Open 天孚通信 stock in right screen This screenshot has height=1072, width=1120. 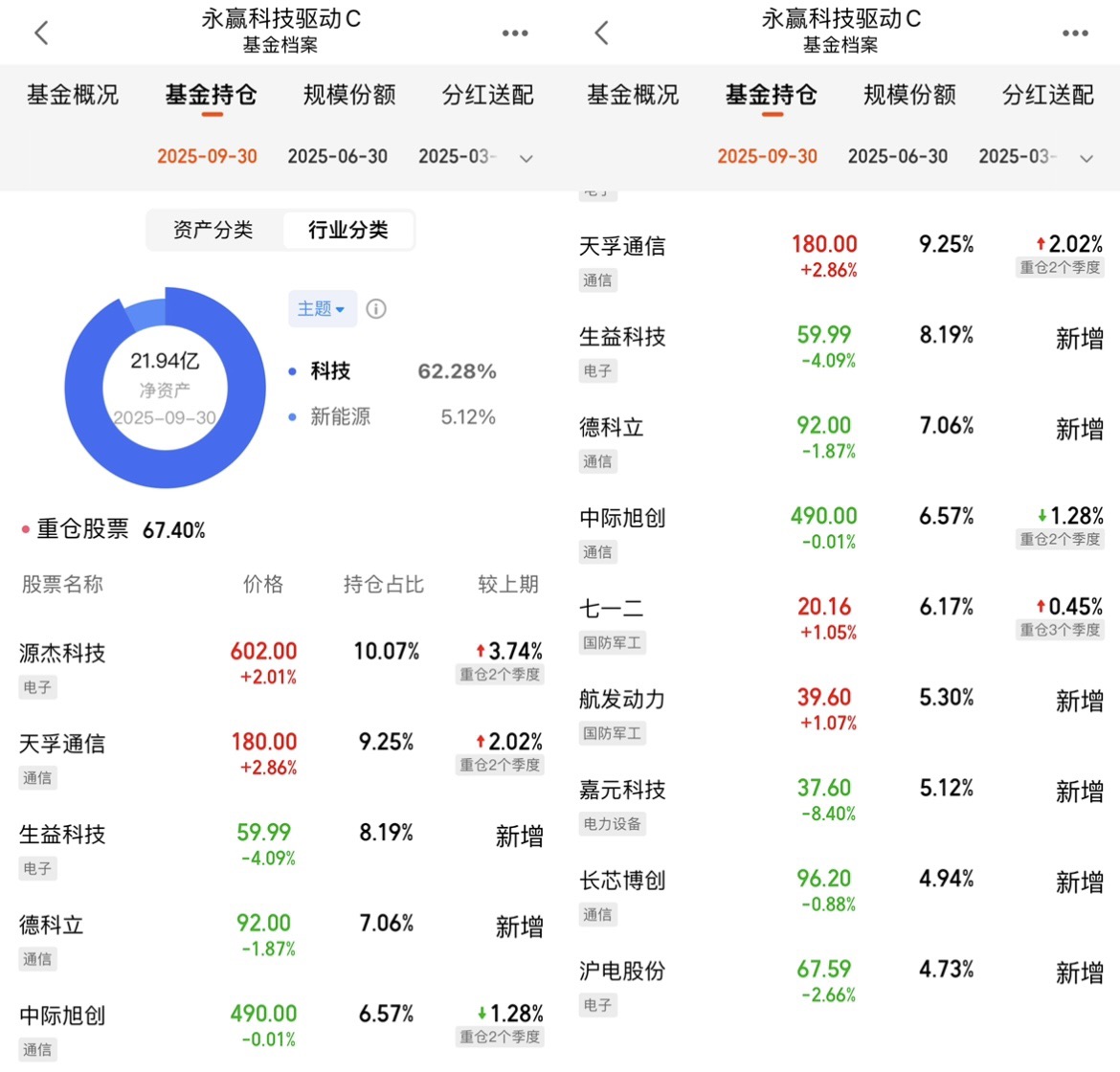[840, 261]
